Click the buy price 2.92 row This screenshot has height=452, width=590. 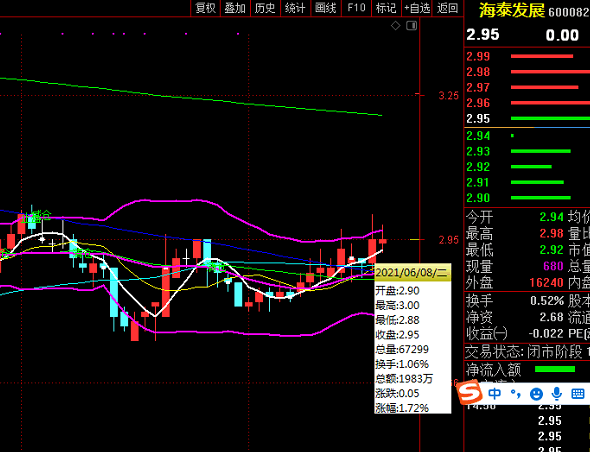point(528,167)
